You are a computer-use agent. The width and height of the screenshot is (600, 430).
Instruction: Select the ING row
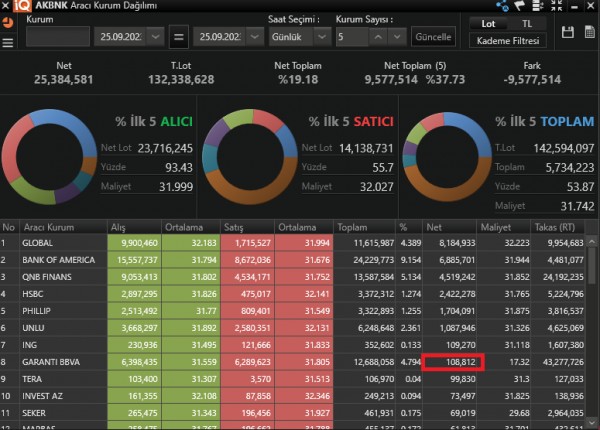click(x=293, y=345)
